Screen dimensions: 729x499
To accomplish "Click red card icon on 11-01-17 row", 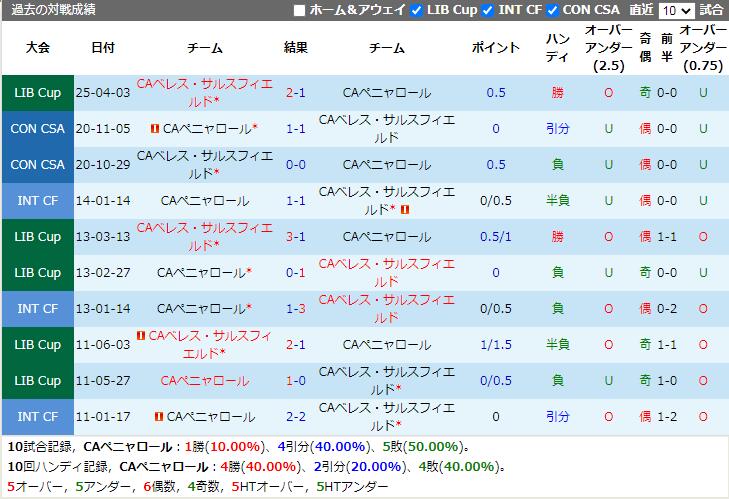I will click(x=159, y=417).
